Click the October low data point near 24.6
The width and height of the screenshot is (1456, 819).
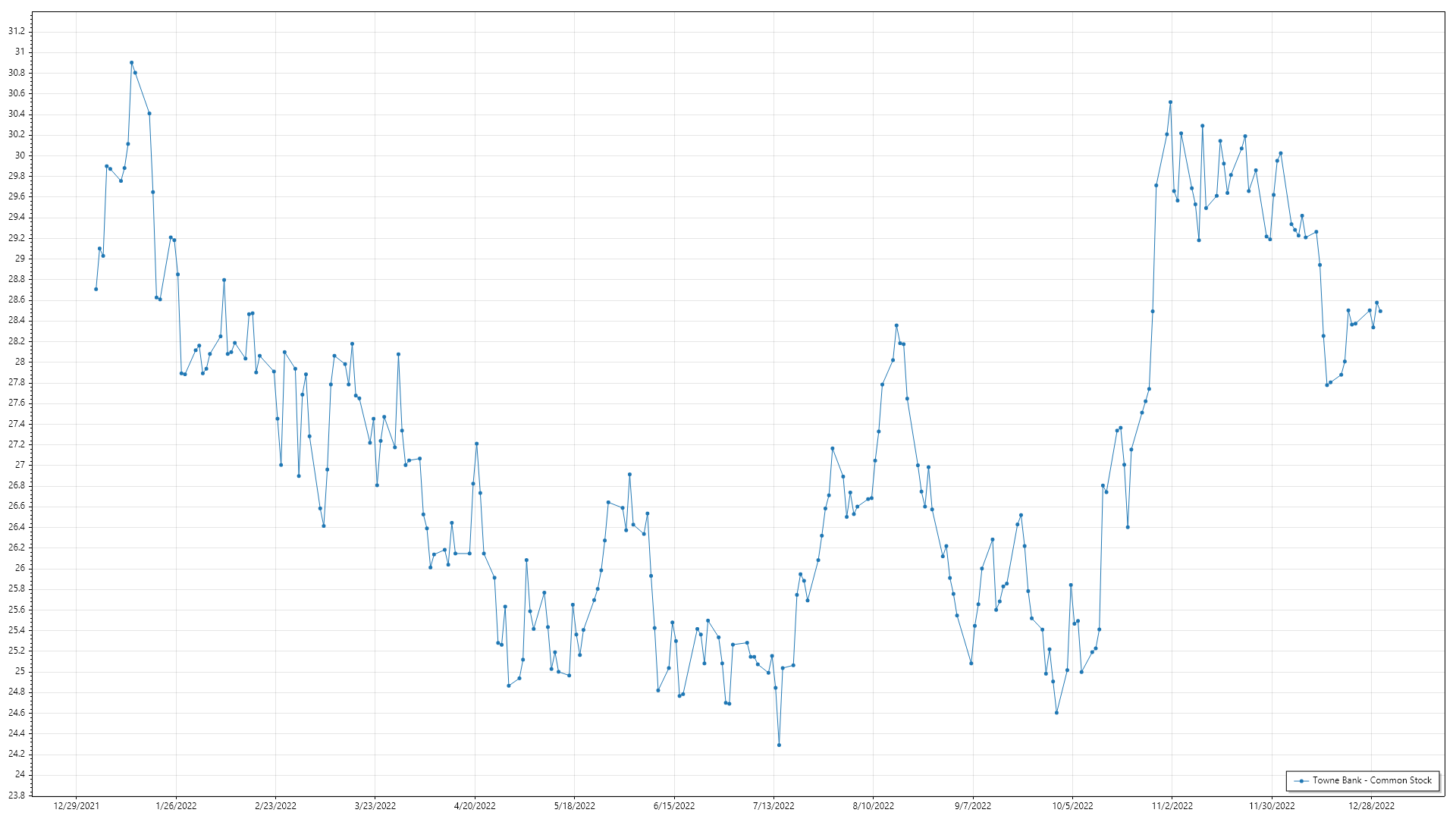click(1056, 712)
